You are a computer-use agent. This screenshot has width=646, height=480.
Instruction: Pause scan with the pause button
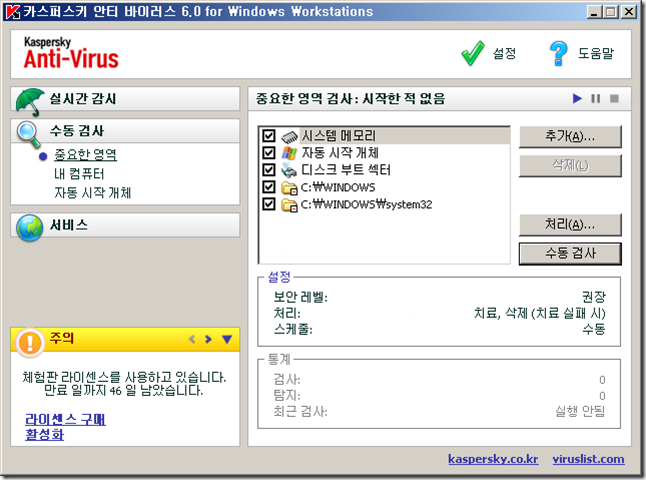pyautogui.click(x=596, y=98)
